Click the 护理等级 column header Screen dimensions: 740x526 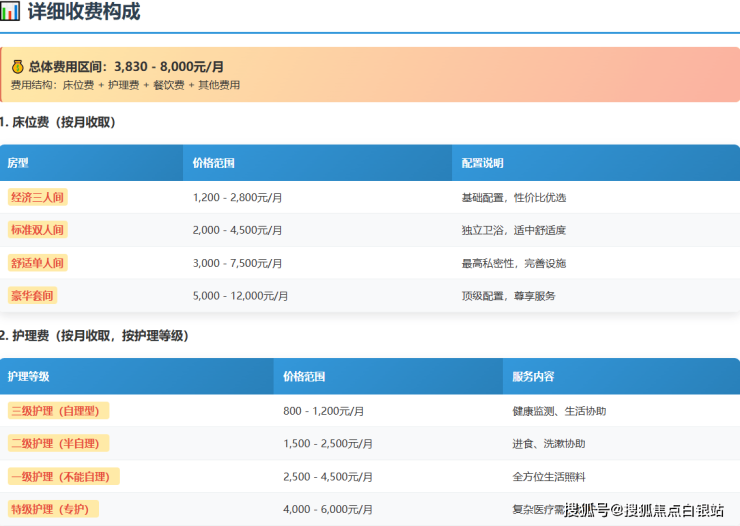28,377
